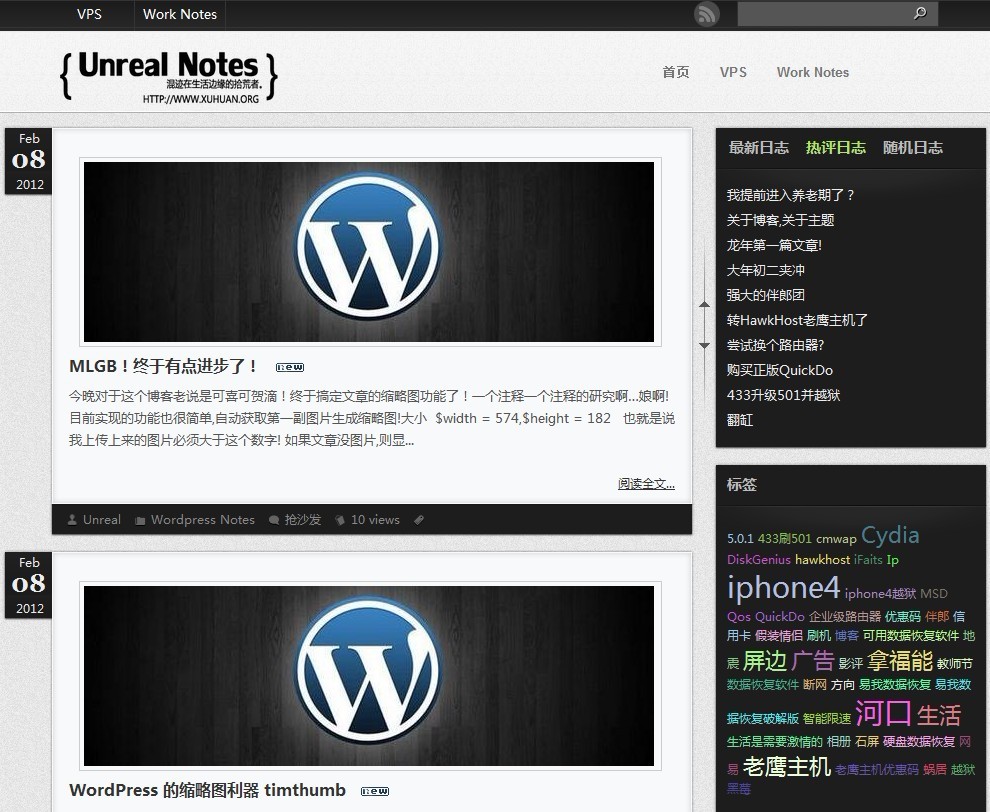This screenshot has height=812, width=990.
Task: Click the 10 views text
Action: [x=375, y=520]
